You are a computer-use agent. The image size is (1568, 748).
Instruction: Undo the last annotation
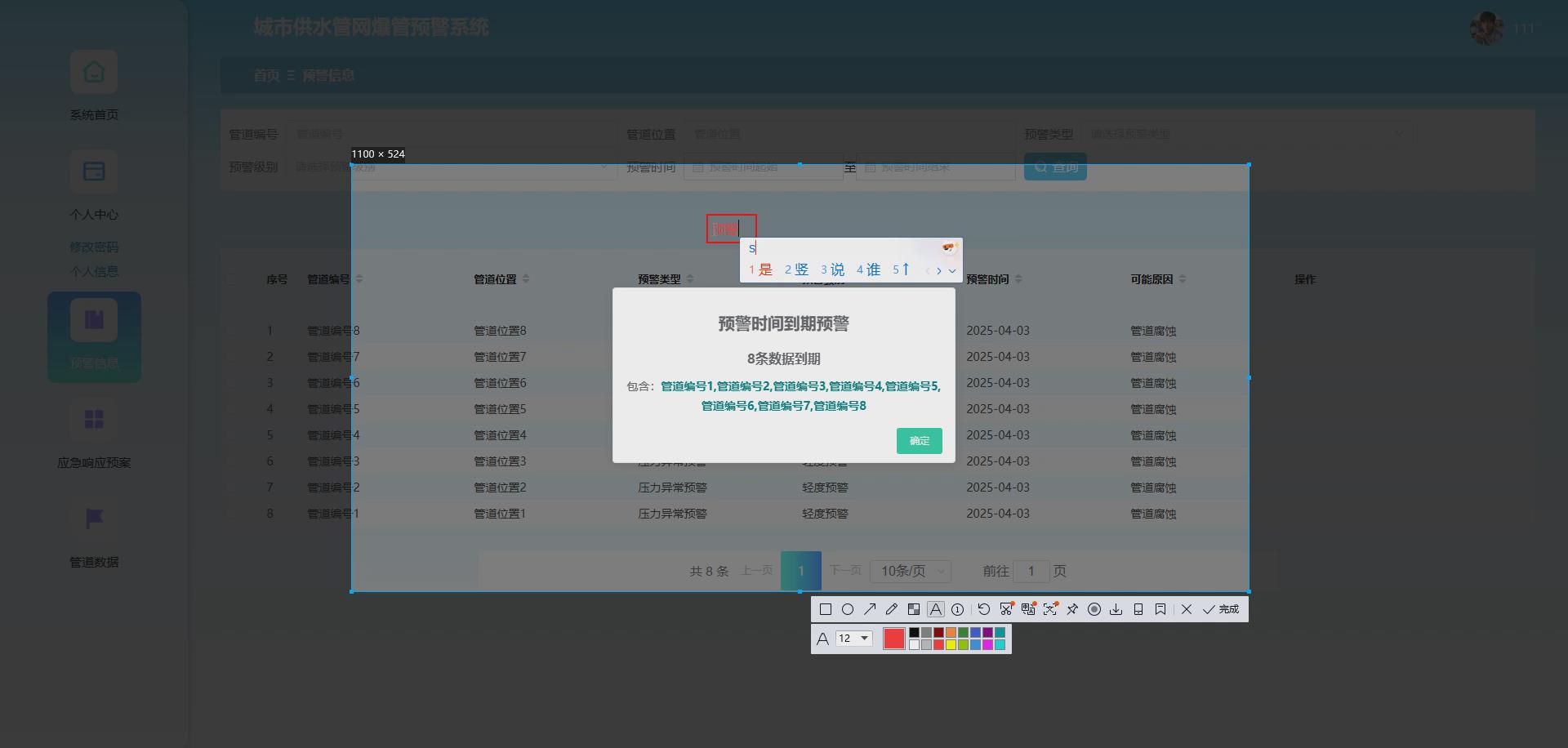[x=984, y=609]
